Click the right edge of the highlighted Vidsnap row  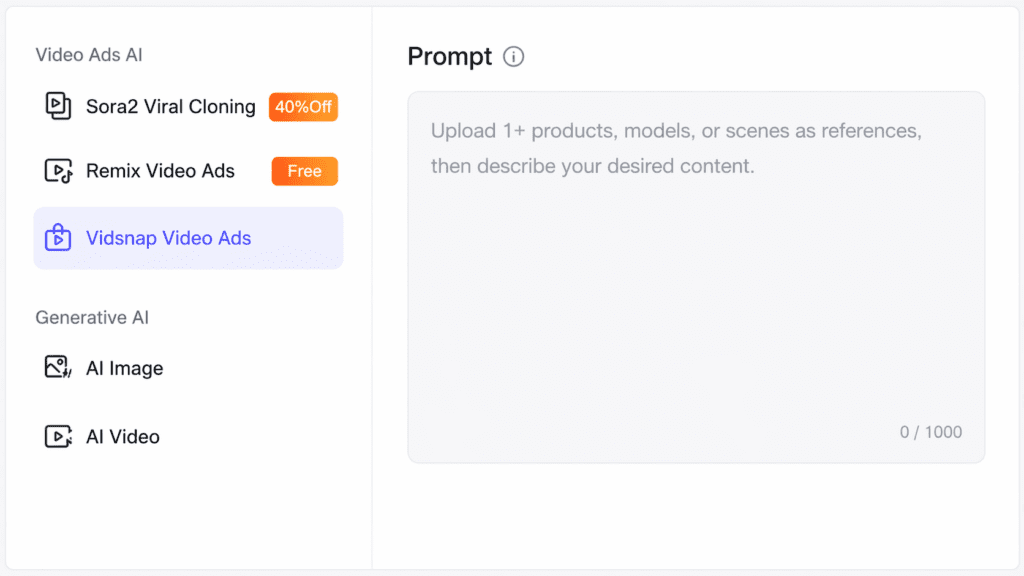[330, 238]
